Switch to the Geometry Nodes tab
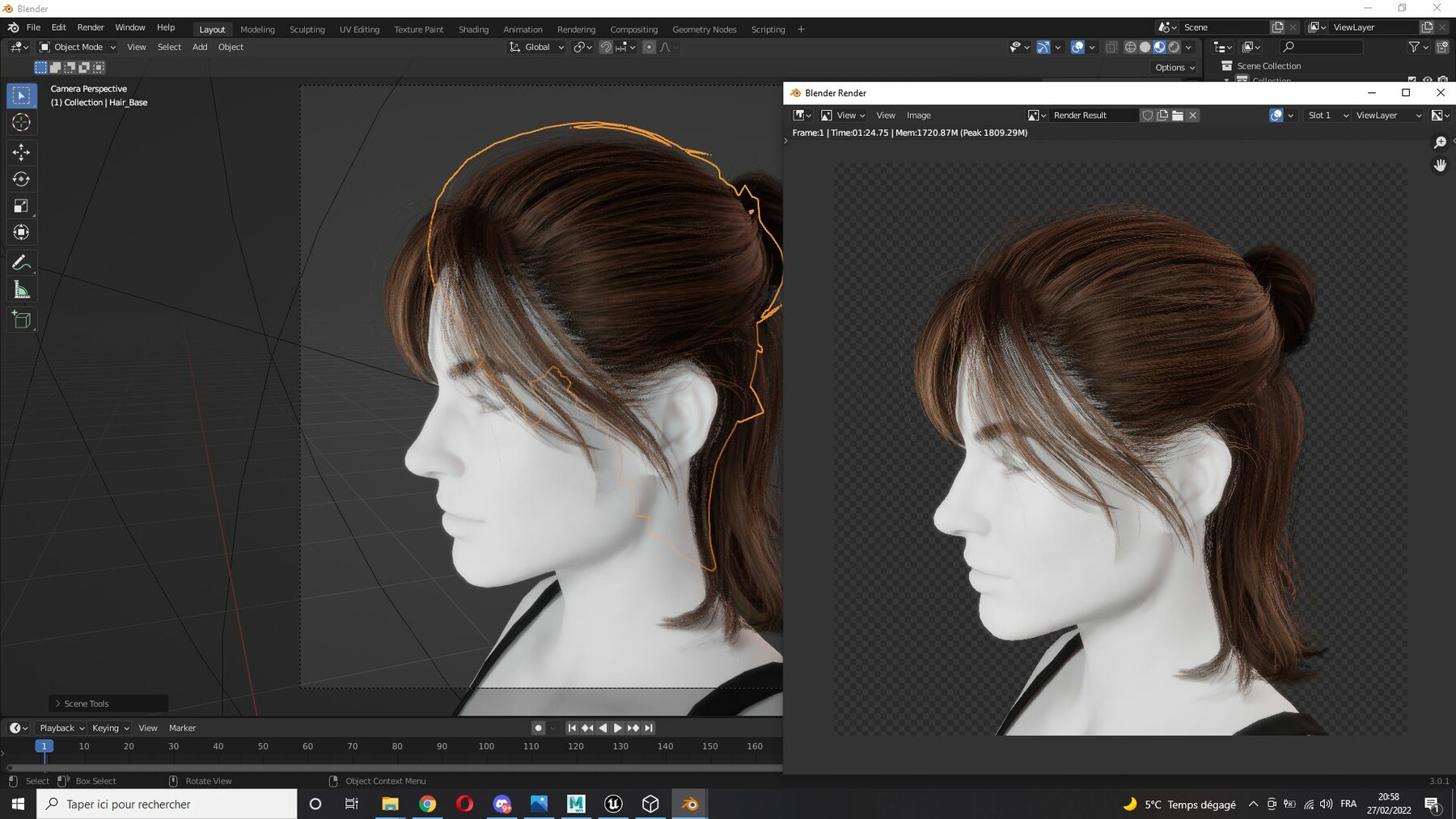This screenshot has height=819, width=1456. point(705,30)
